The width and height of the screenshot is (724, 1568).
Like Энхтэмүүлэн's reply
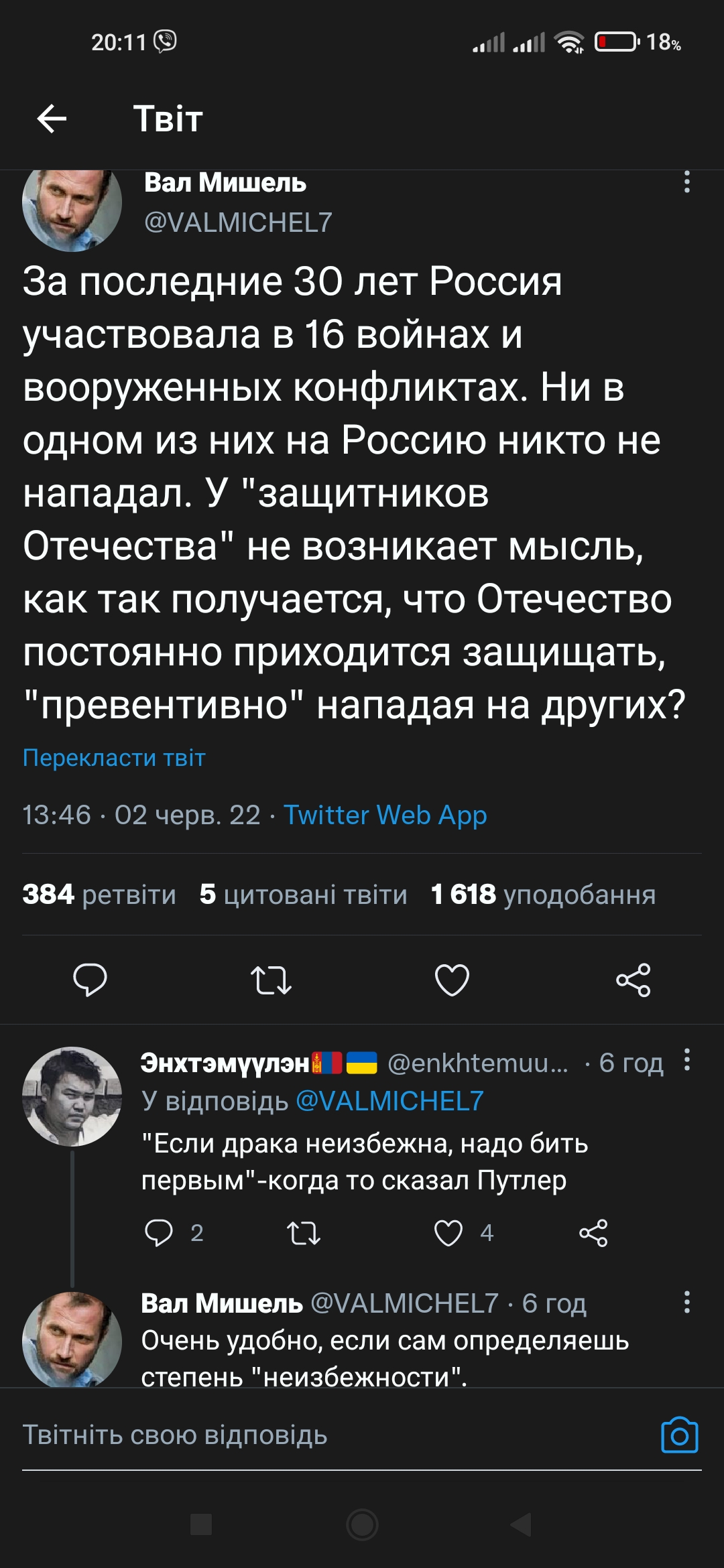(x=448, y=1232)
